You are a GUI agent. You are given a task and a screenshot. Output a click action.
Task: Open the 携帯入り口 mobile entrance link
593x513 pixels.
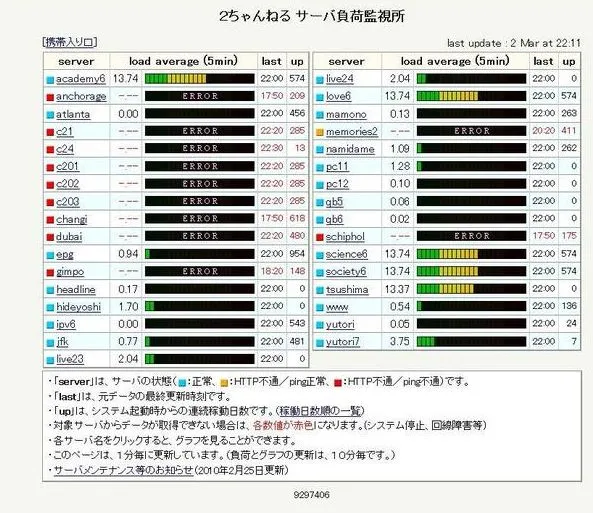point(70,42)
